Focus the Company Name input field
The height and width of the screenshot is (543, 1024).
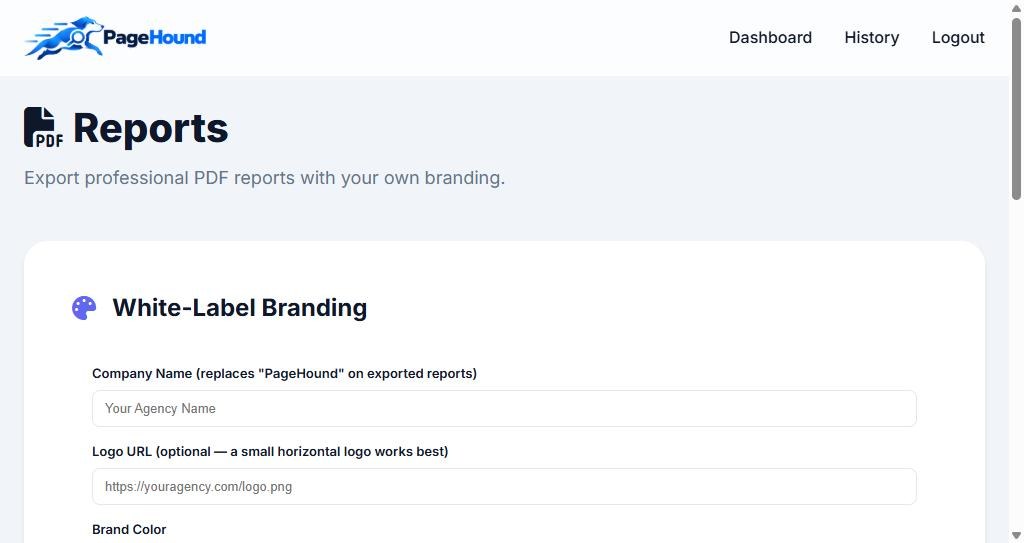504,408
